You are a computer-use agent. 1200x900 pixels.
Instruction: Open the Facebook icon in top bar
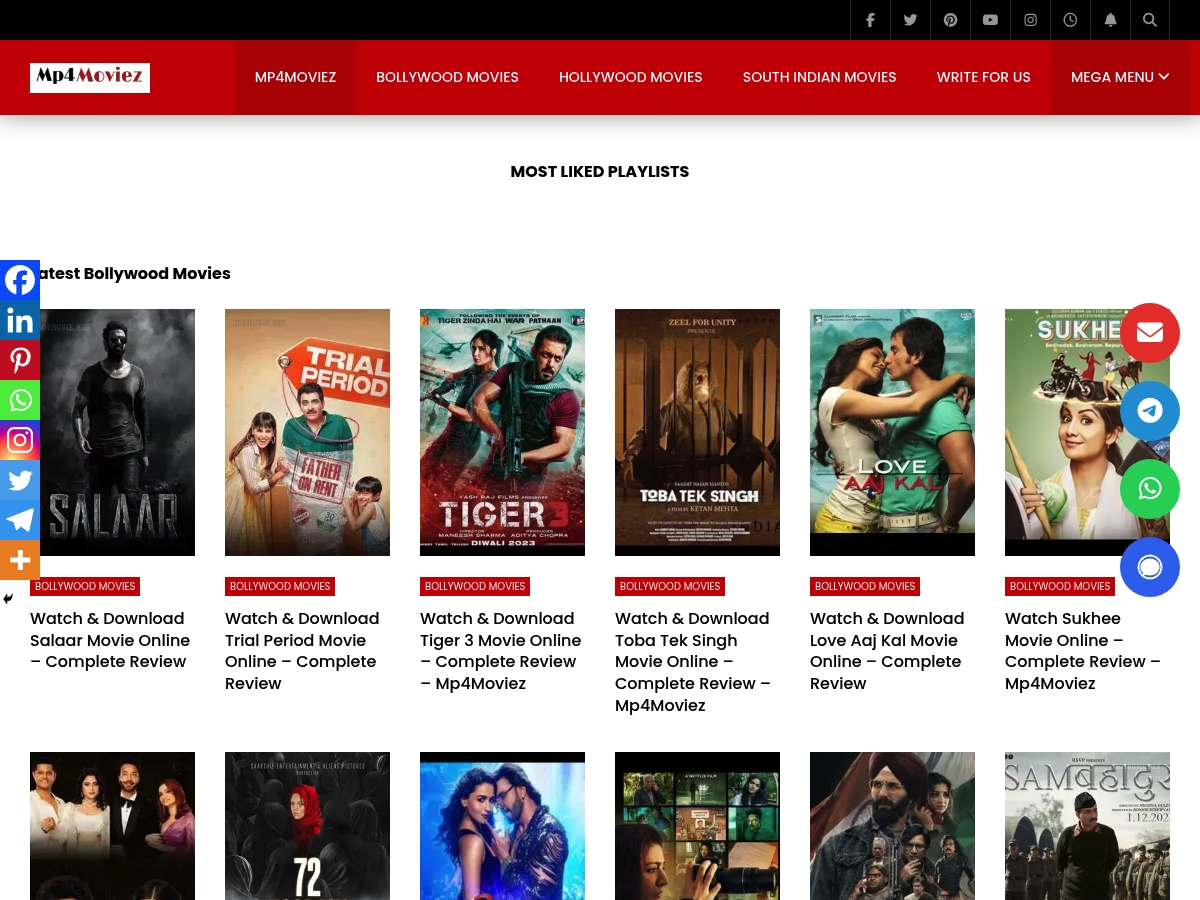point(870,20)
